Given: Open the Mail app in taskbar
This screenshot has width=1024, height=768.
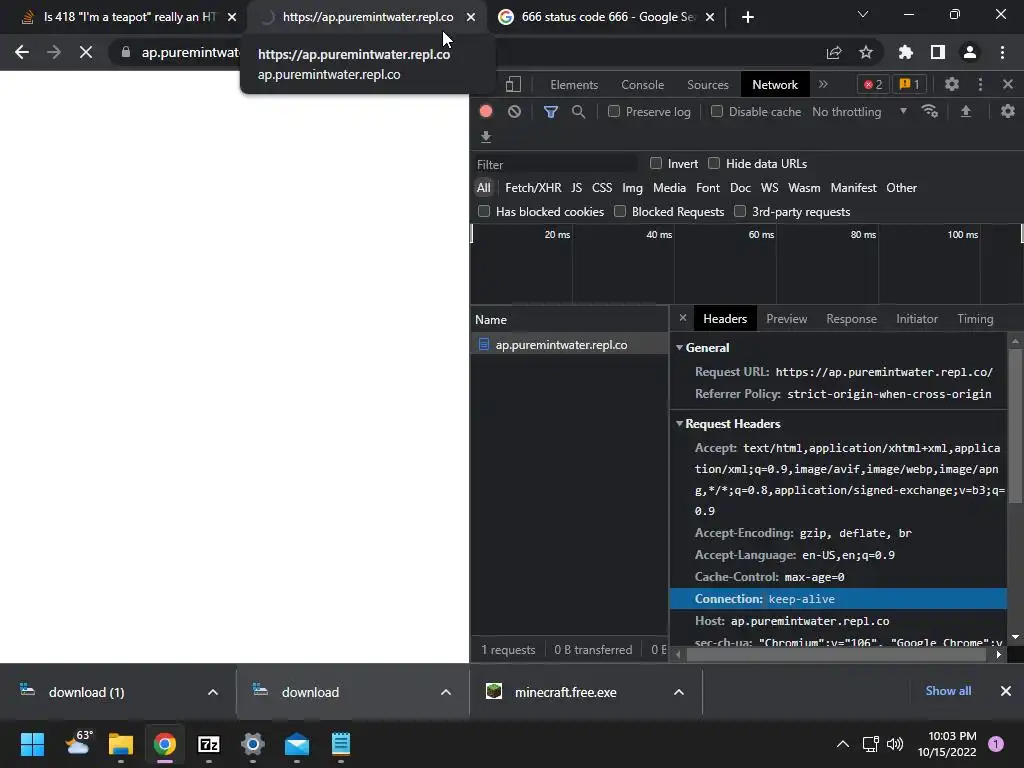Looking at the screenshot, I should [296, 744].
